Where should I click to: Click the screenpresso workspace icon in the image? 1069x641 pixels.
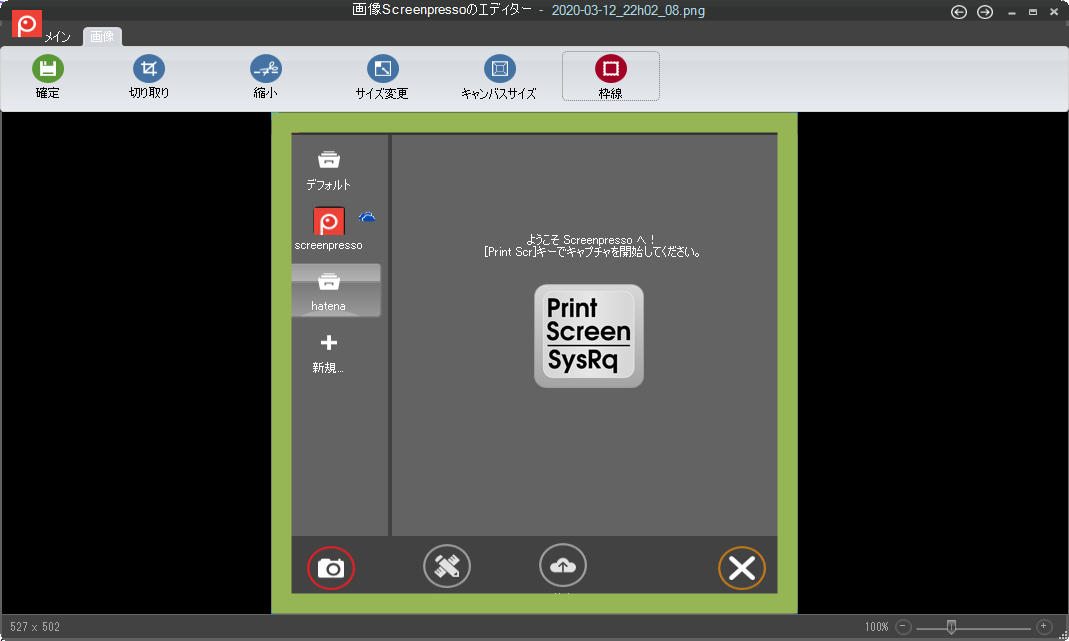point(329,222)
